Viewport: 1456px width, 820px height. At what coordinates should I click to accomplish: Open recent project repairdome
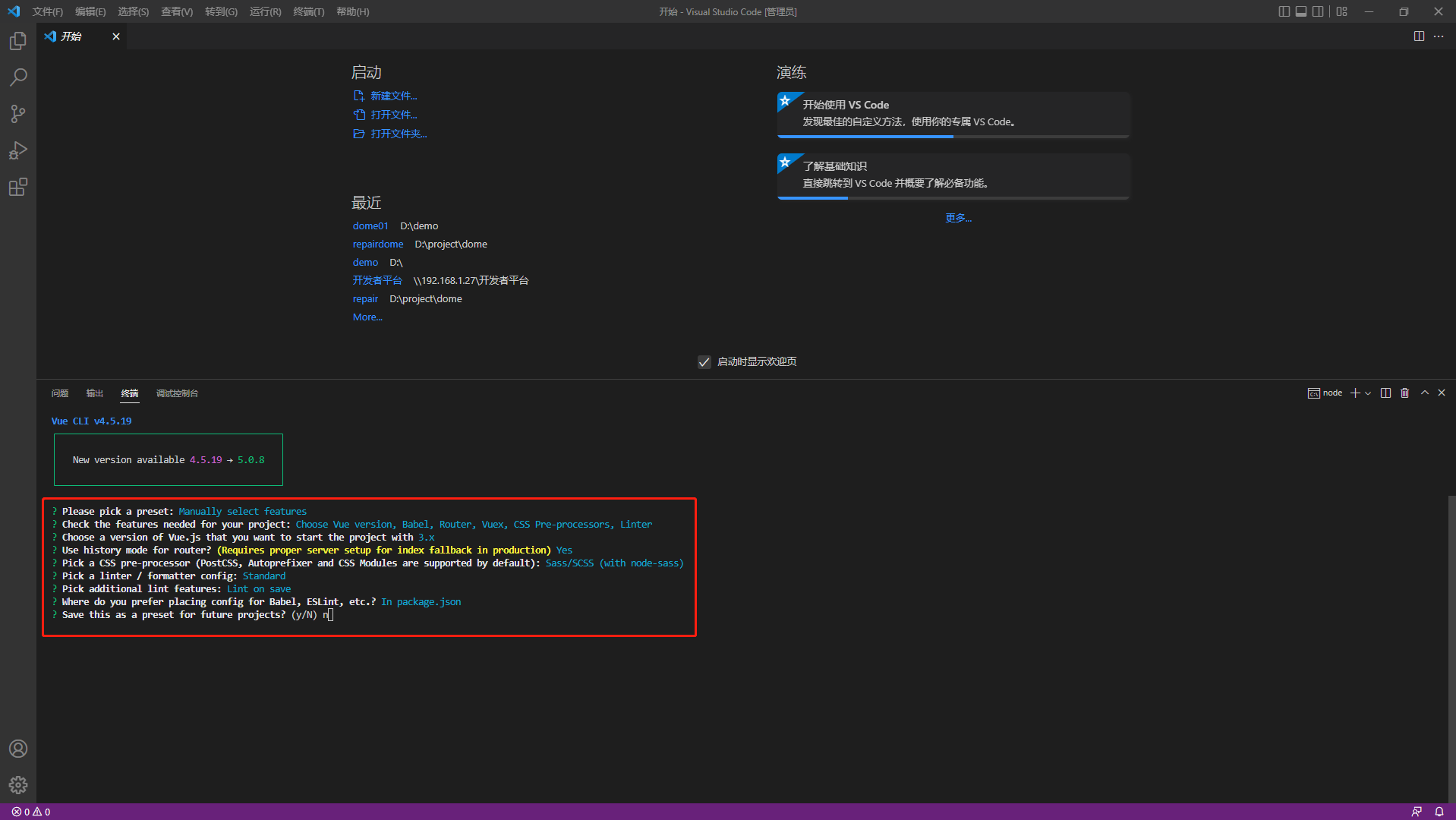[x=377, y=244]
